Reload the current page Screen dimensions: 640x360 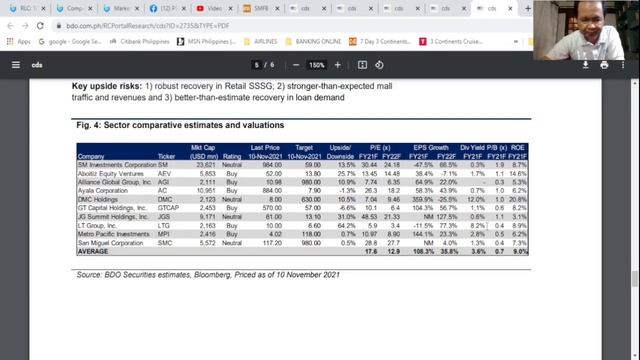[x=40, y=26]
